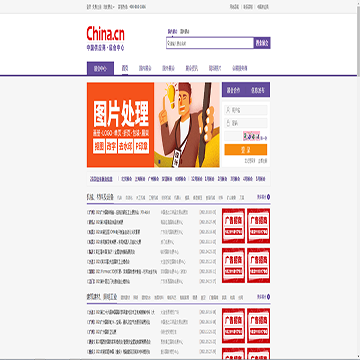Image resolution: width=360 pixels, height=360 pixels.
Task: Open the 上海展会 city link
Action: coord(140,179)
